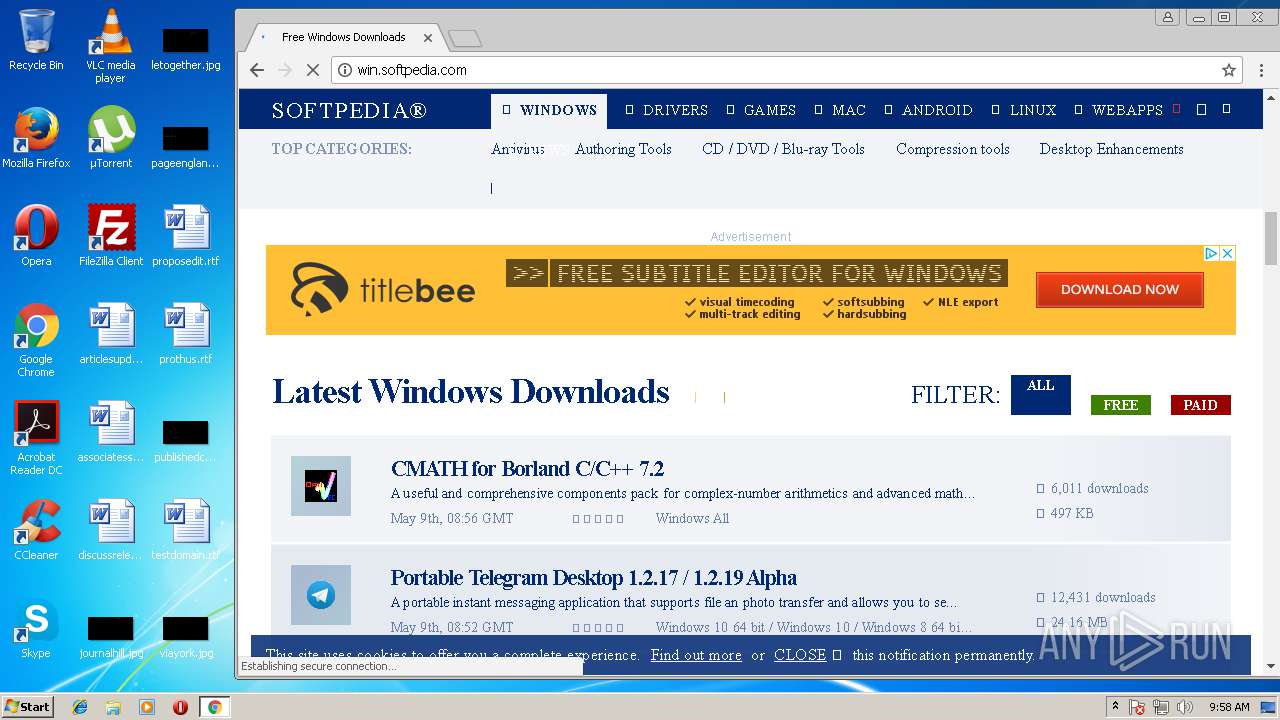Open the Start menu

point(27,707)
